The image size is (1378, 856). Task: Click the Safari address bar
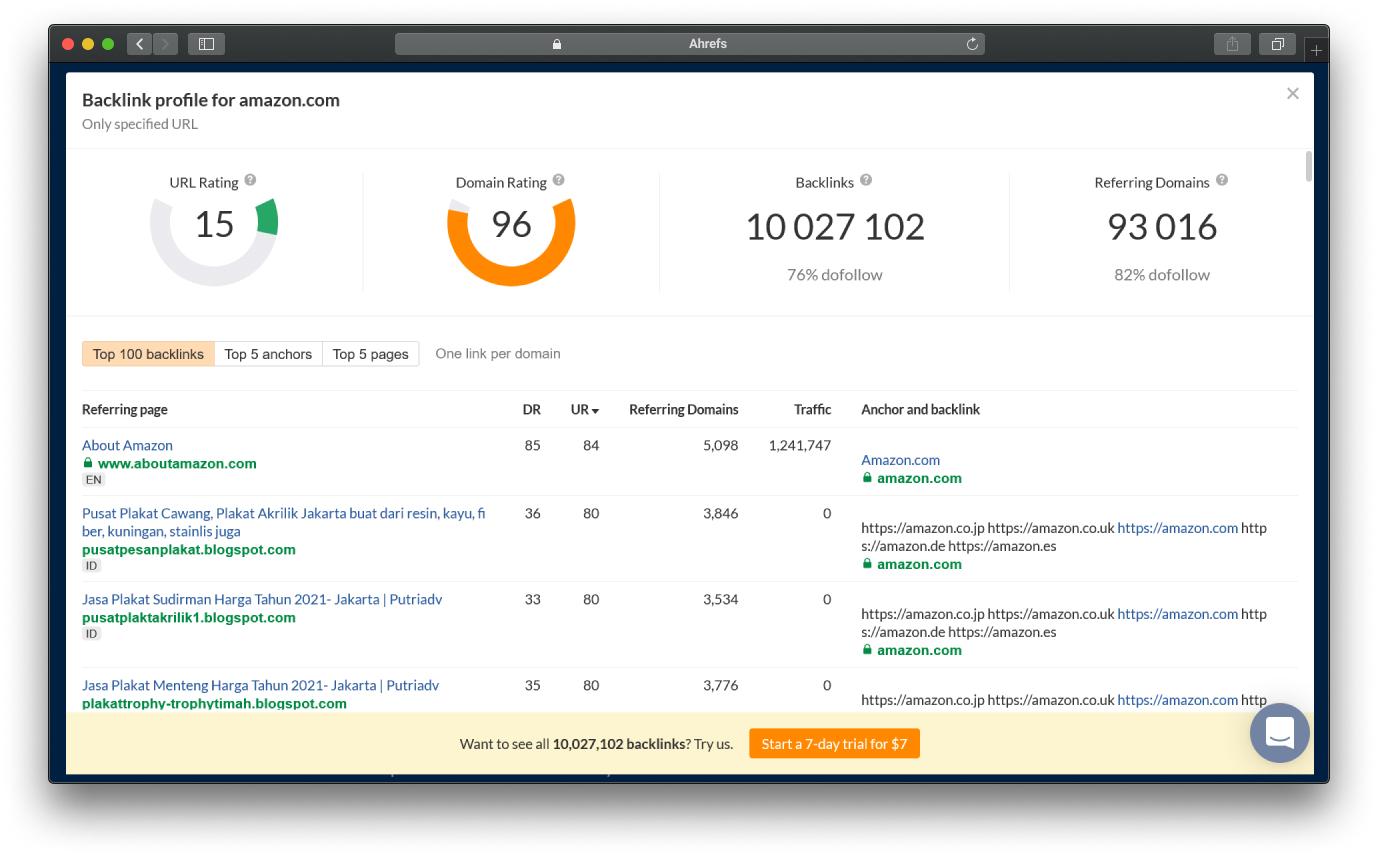coord(690,44)
